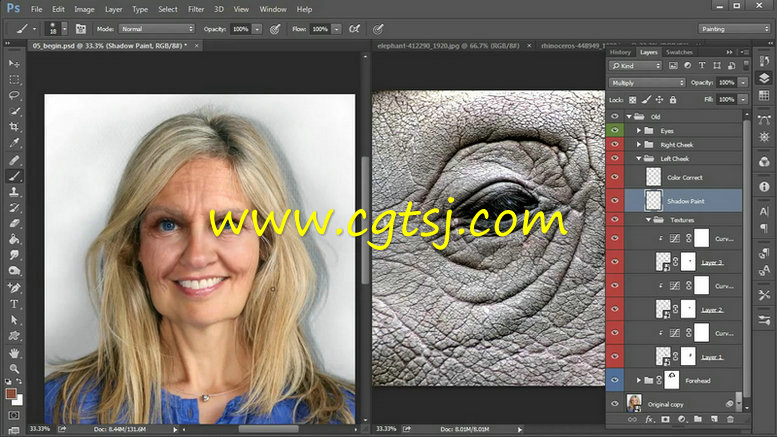Viewport: 777px width, 437px height.
Task: Select the Eyedropper tool
Action: point(14,143)
